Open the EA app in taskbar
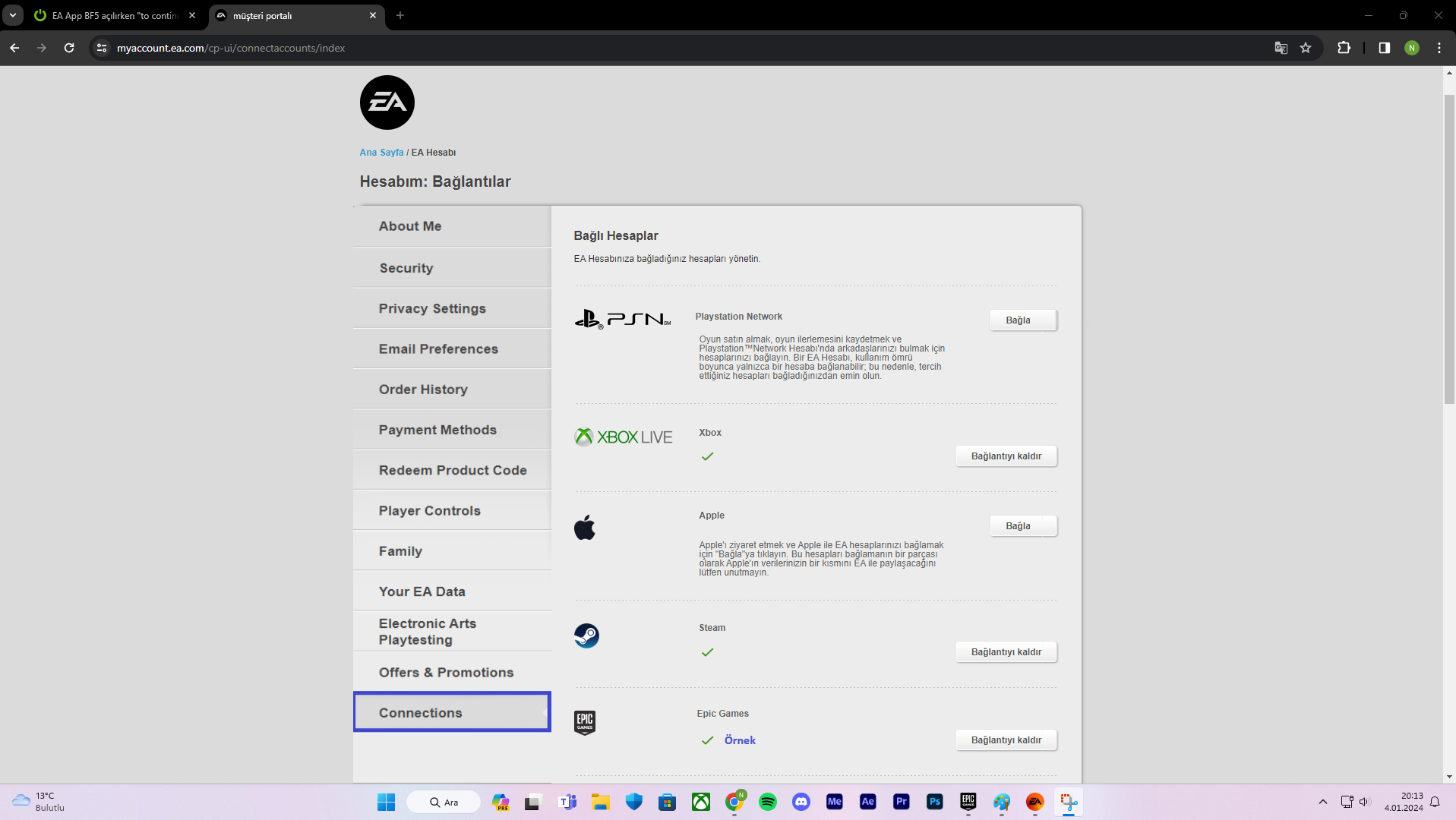This screenshot has width=1456, height=820. pos(1035,802)
